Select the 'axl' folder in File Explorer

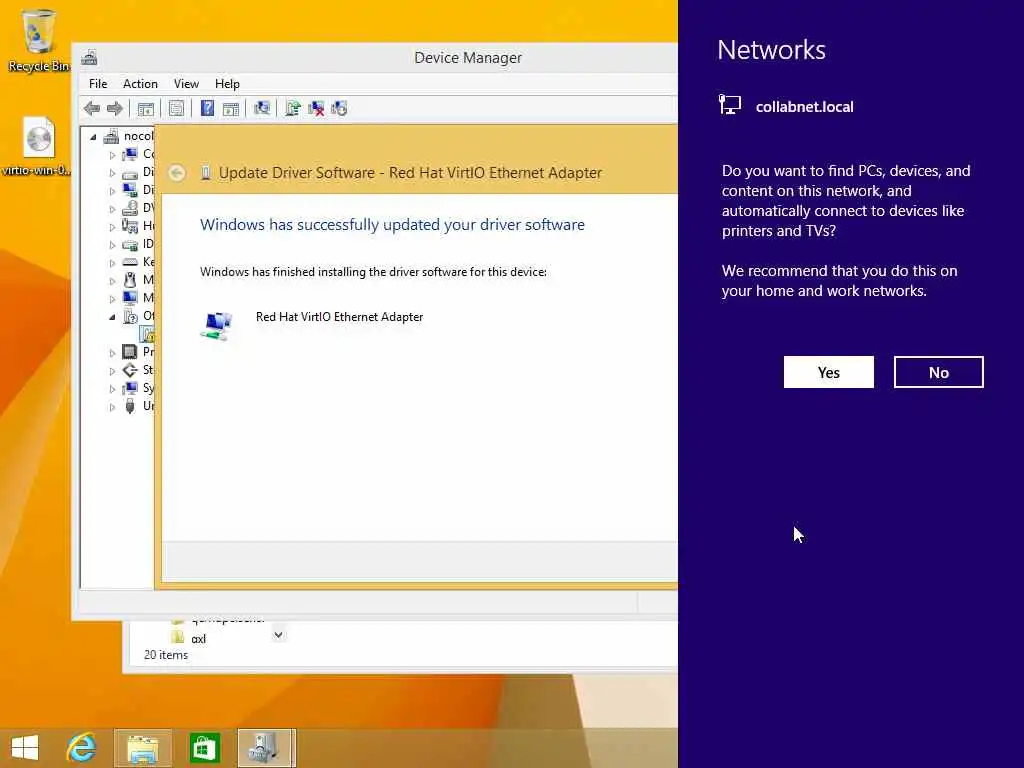point(189,638)
